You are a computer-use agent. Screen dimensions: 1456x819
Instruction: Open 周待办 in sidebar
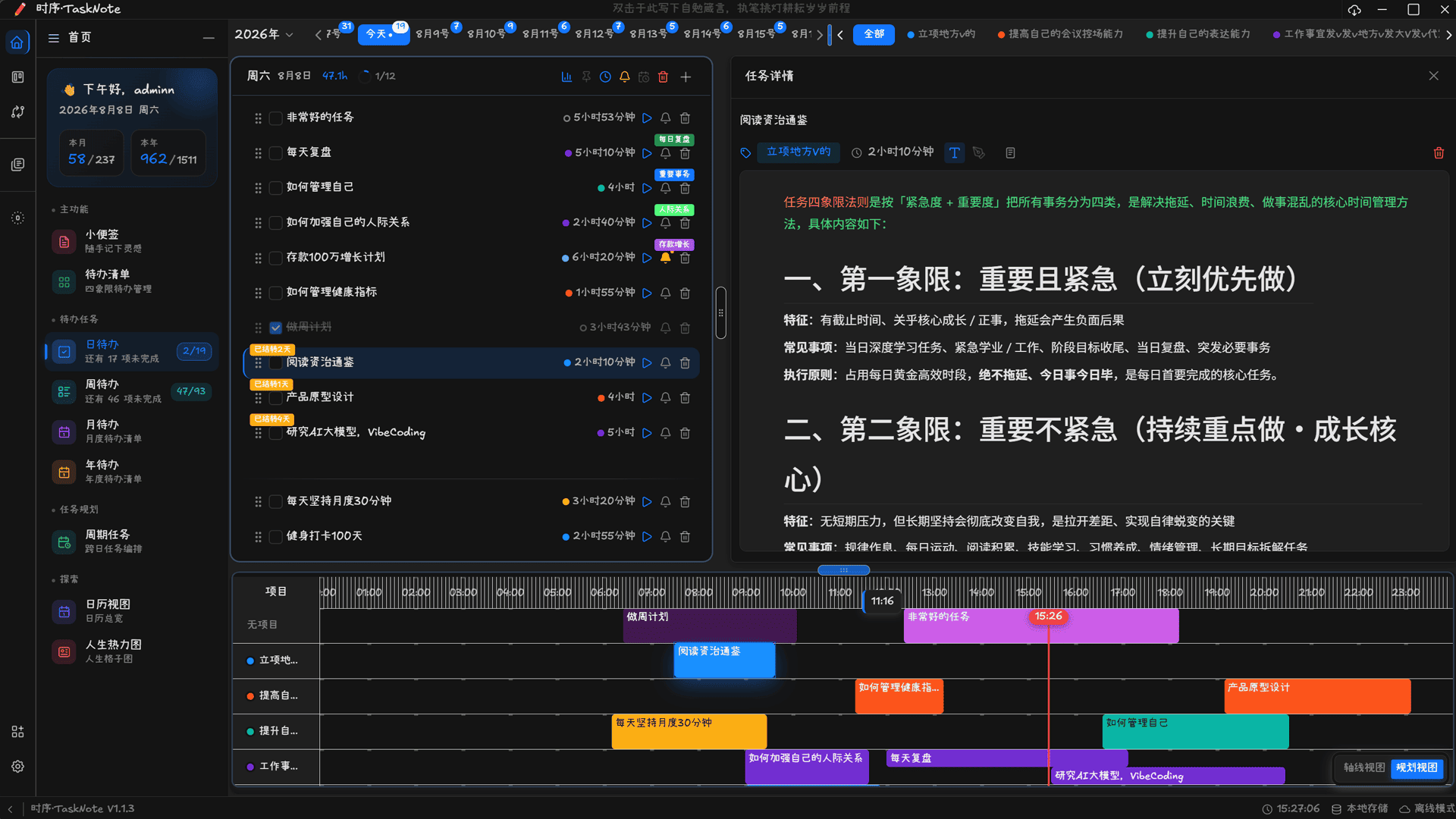tap(132, 391)
